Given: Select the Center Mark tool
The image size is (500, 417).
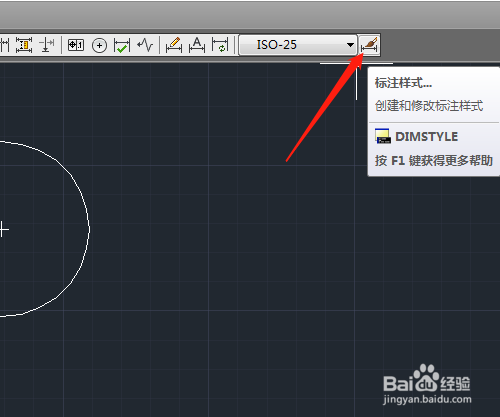Looking at the screenshot, I should coord(99,45).
